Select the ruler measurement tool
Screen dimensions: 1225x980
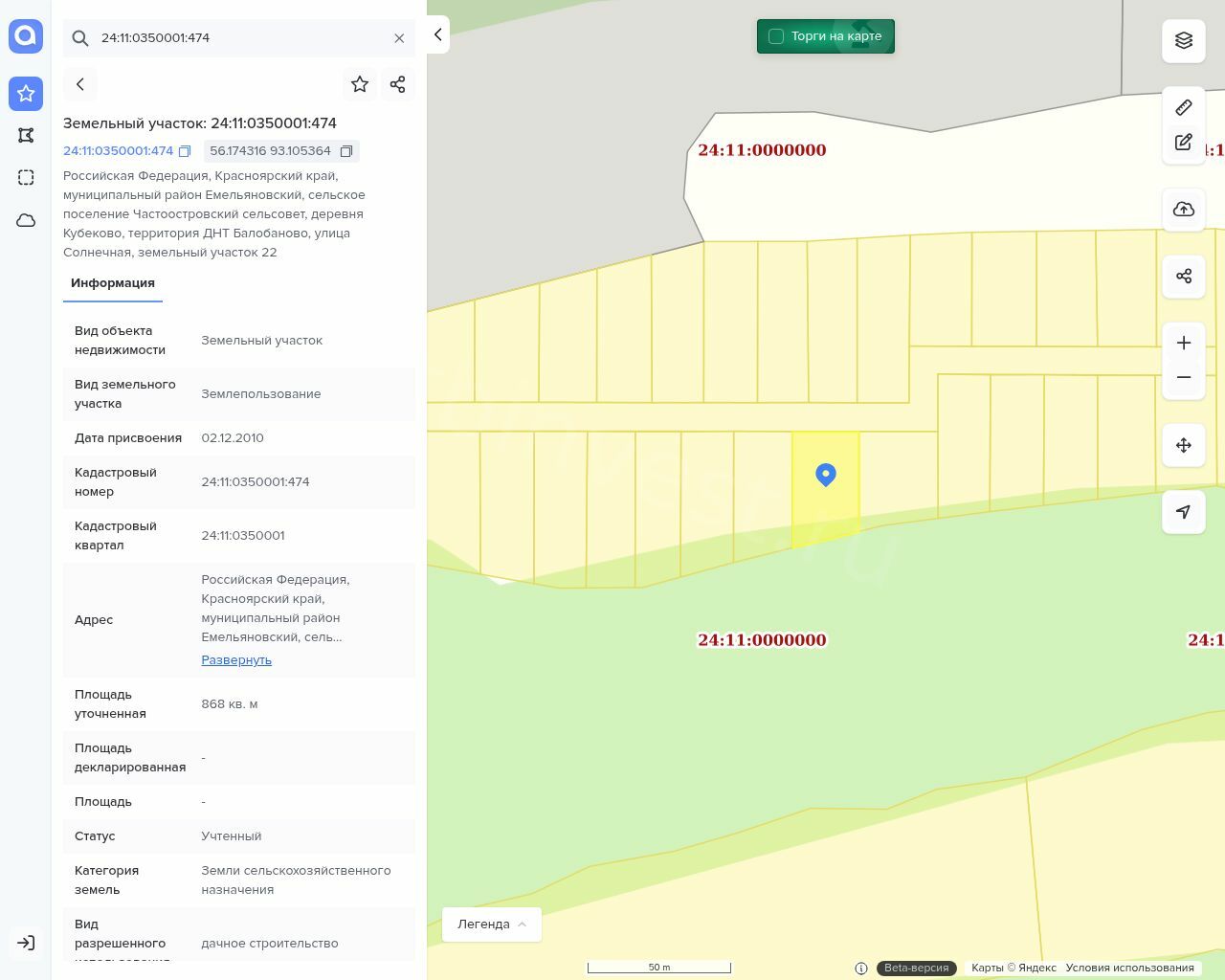coord(1183,107)
